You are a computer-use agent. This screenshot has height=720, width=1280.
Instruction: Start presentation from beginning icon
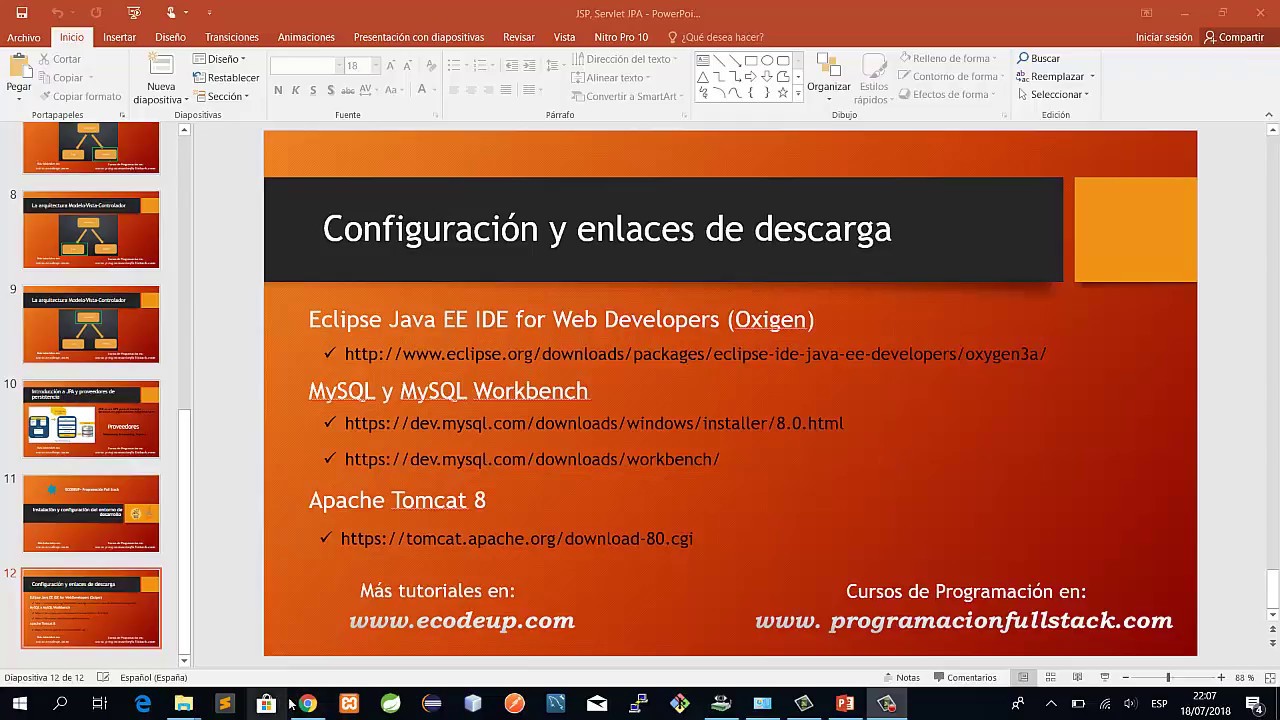135,13
